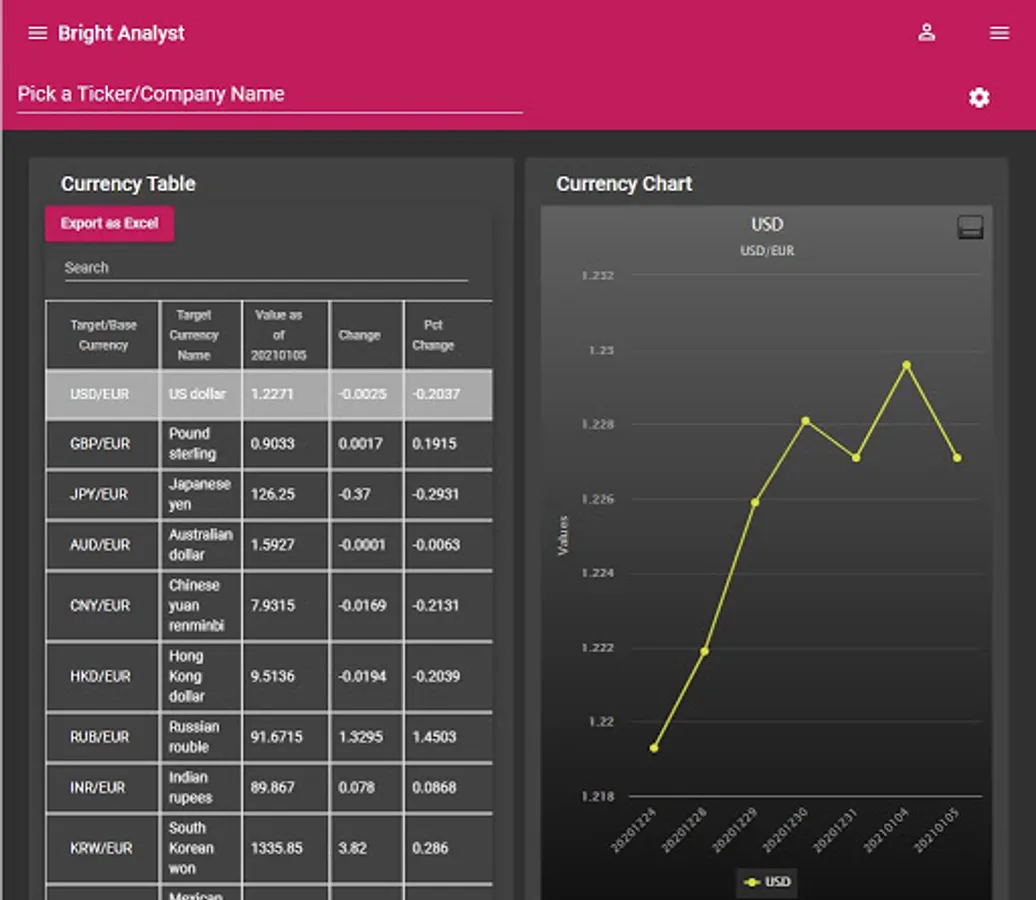This screenshot has width=1036, height=900.
Task: Select the GBP/EUR row cell
Action: pos(103,444)
